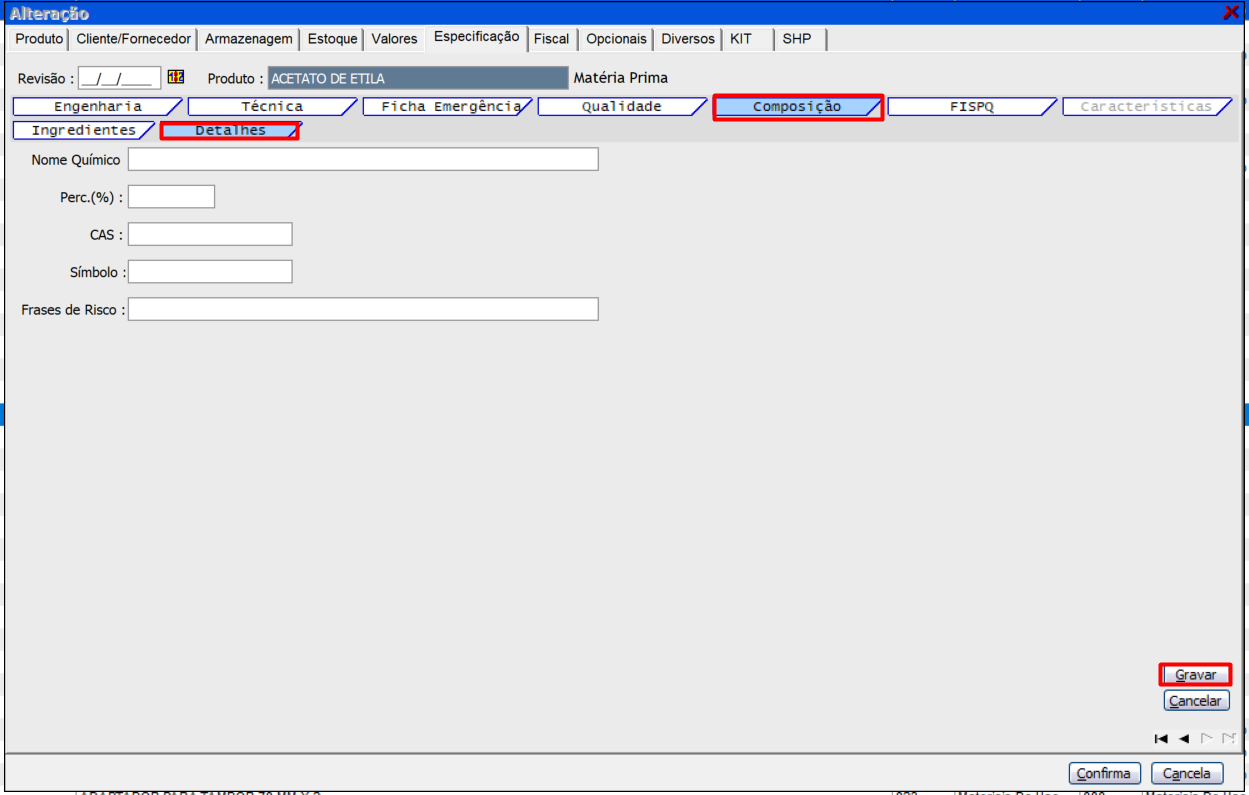Open the Ficha Emergência section tab
This screenshot has width=1249, height=795.
tap(449, 107)
